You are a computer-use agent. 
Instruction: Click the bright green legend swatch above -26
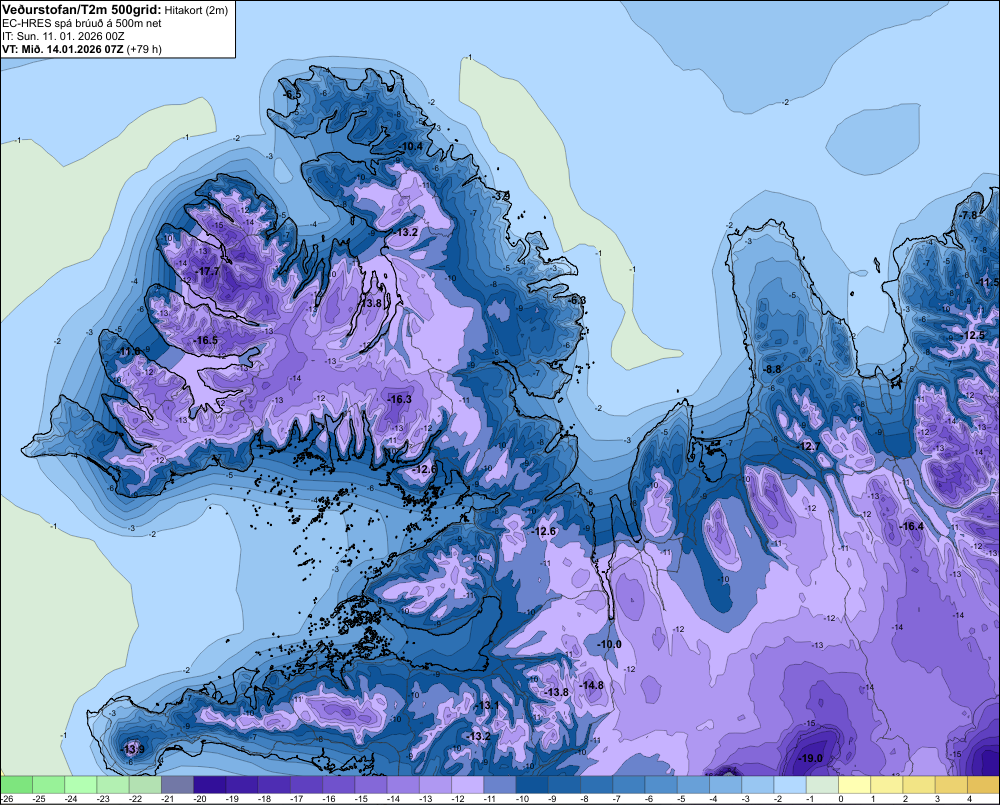click(17, 784)
